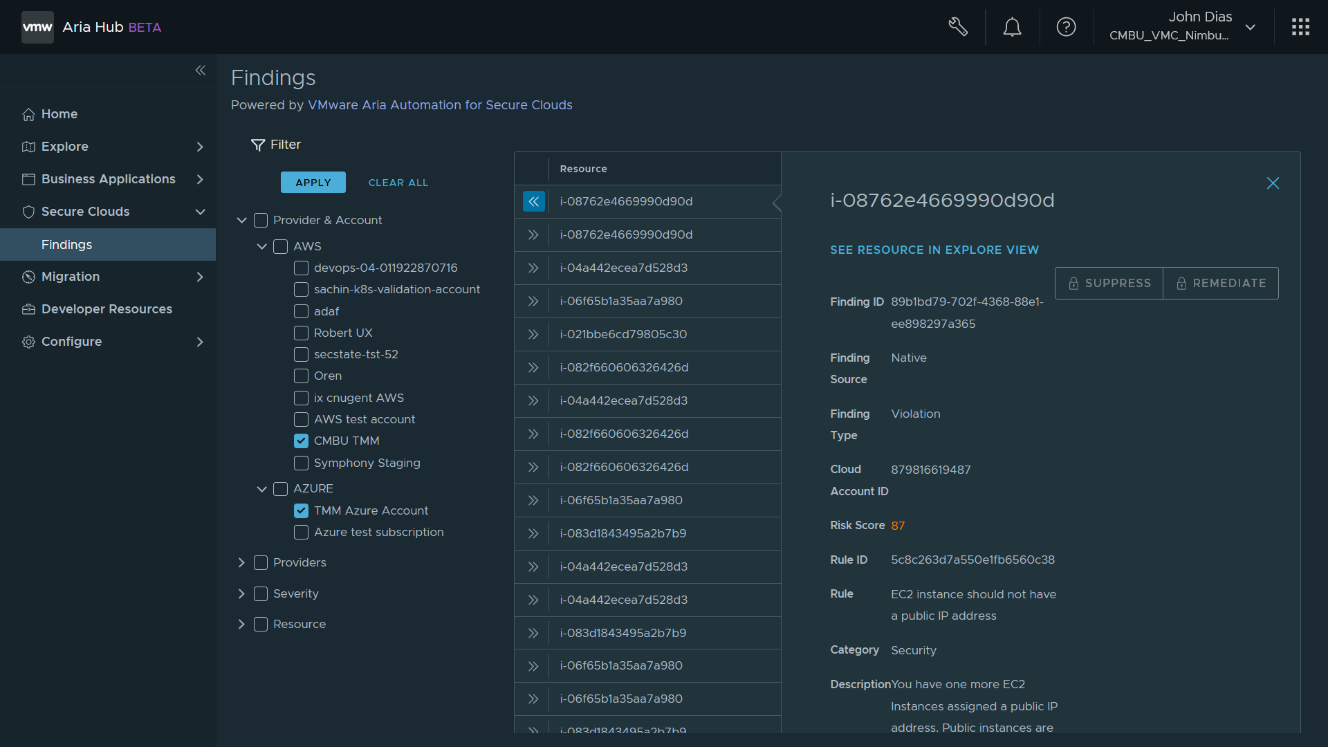This screenshot has width=1328, height=747.
Task: Open the Migration menu item
Action: pyautogui.click(x=70, y=277)
